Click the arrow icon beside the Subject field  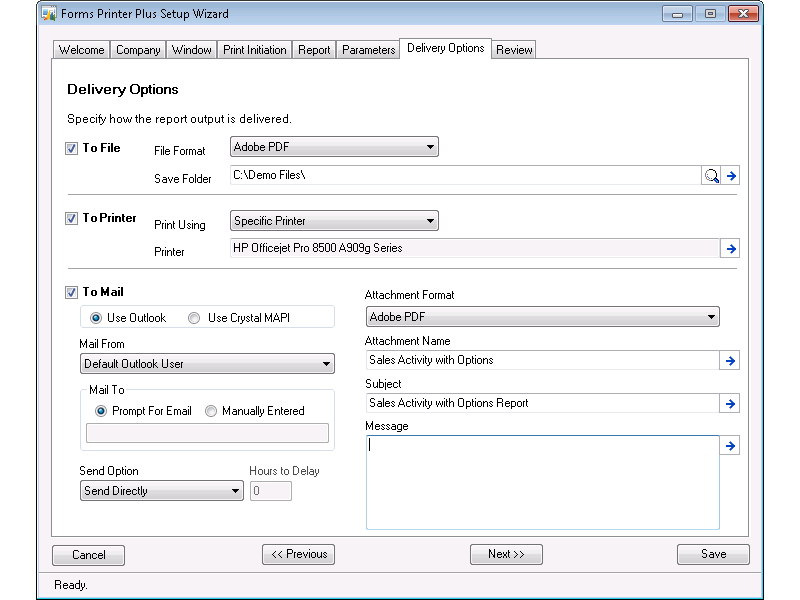(x=731, y=404)
